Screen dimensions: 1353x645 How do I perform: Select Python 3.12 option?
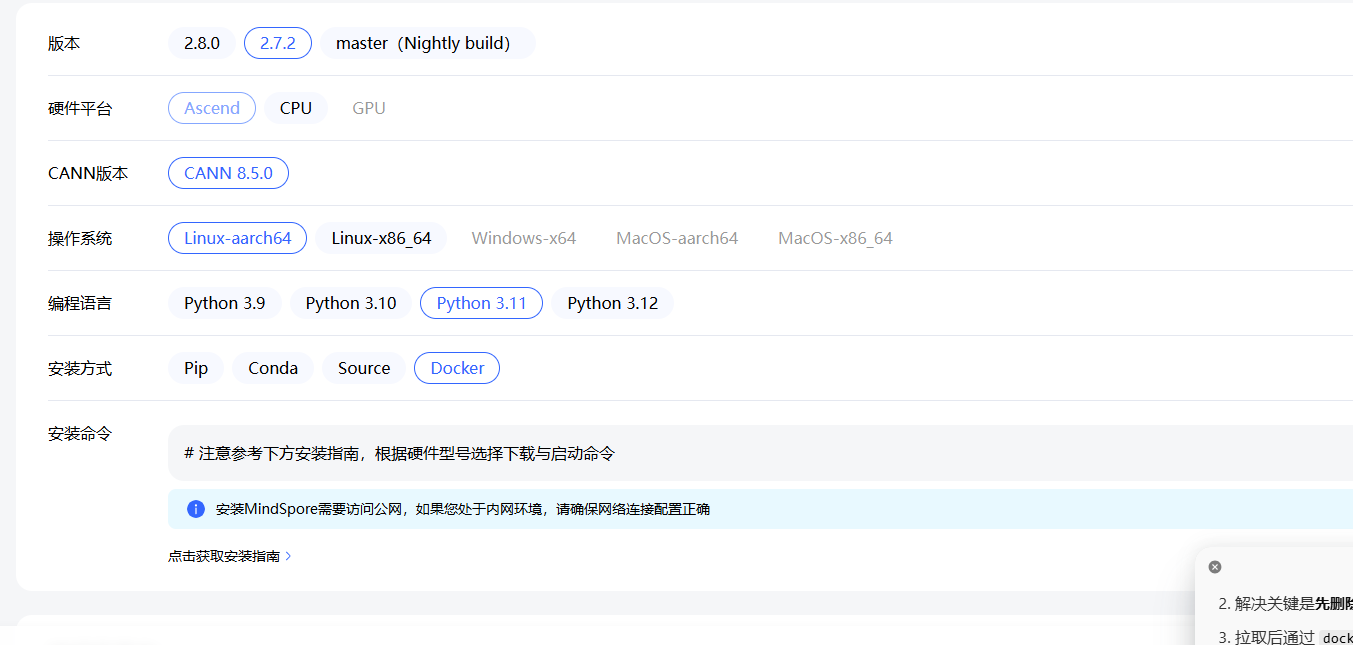pos(612,303)
